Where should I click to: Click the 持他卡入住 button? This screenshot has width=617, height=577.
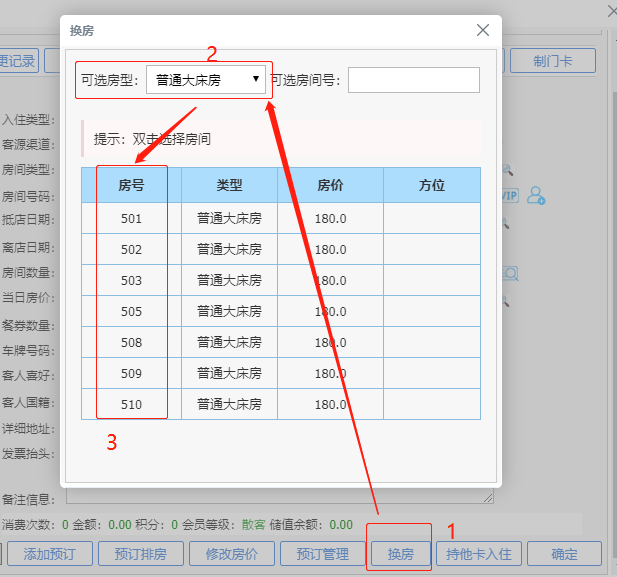(479, 554)
